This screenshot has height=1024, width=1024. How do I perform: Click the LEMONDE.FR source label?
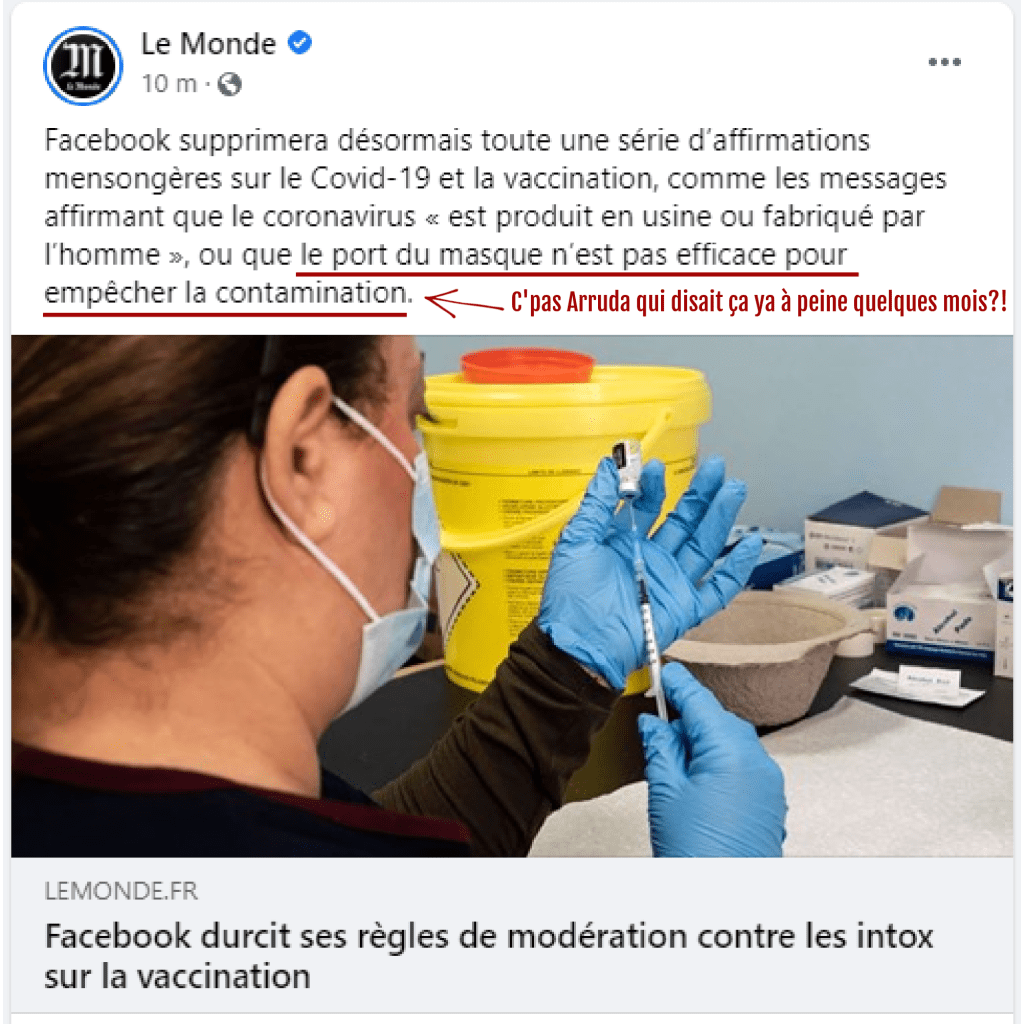point(121,891)
